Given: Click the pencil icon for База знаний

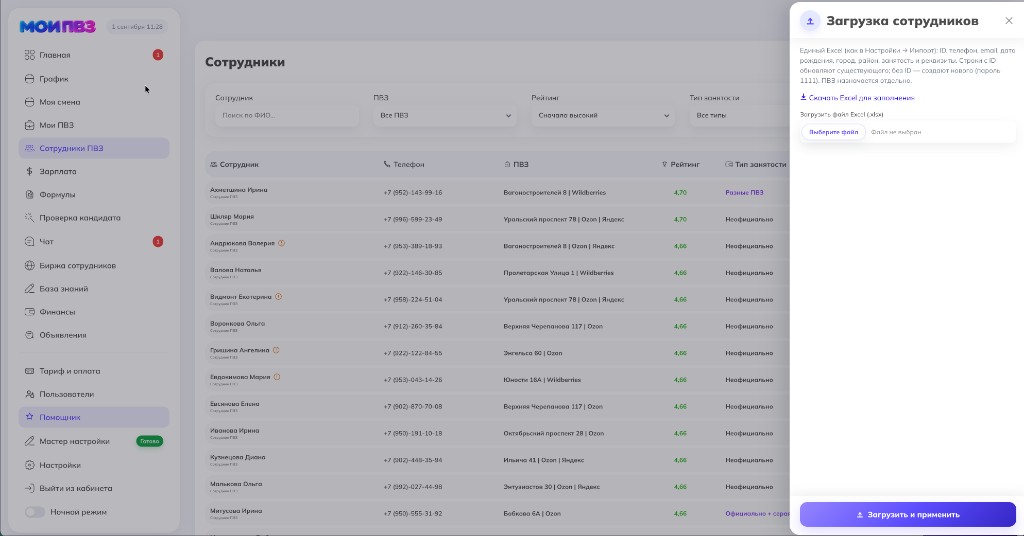Looking at the screenshot, I should point(29,289).
